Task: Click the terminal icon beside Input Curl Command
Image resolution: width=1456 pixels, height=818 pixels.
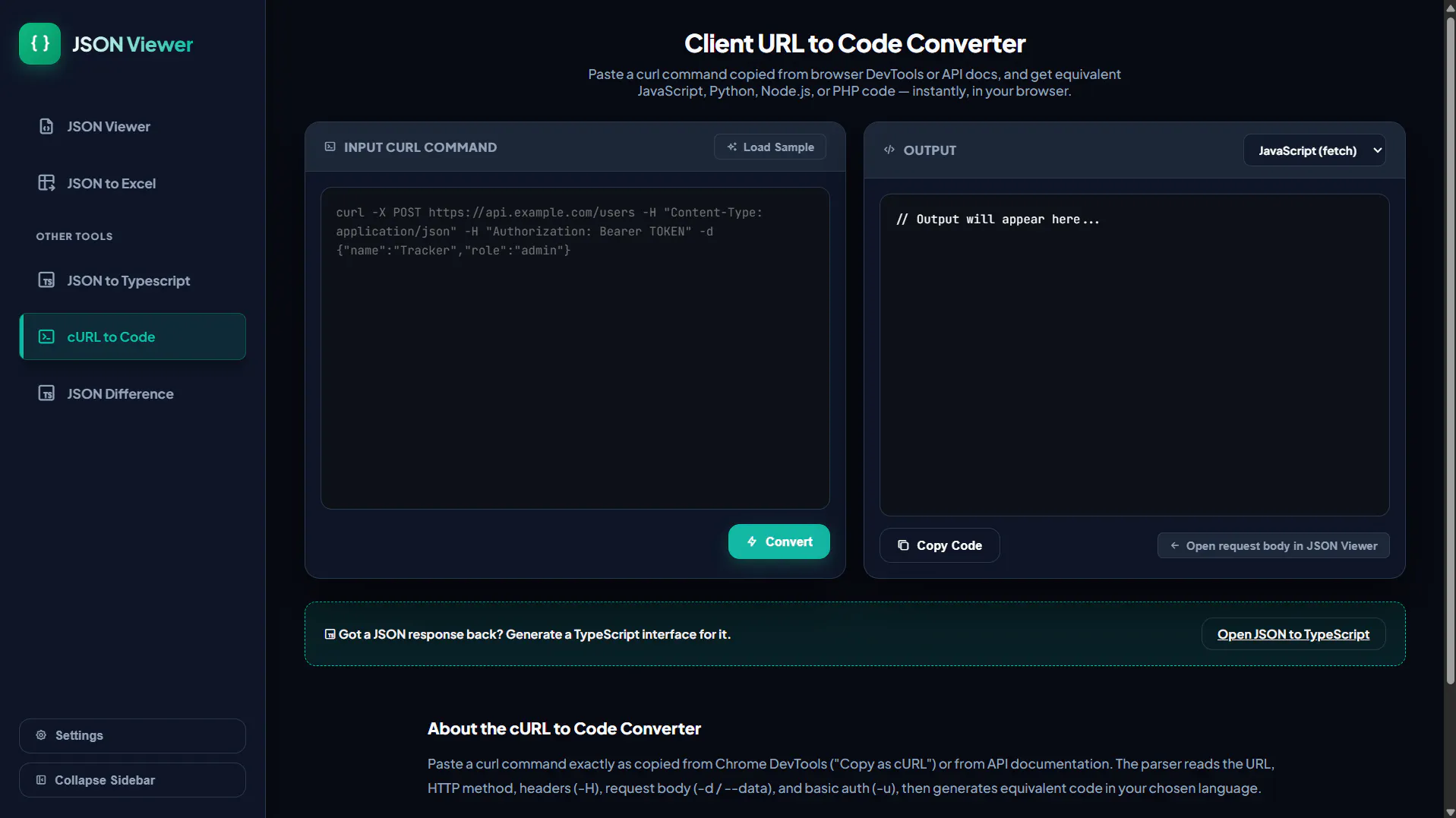Action: (x=330, y=147)
